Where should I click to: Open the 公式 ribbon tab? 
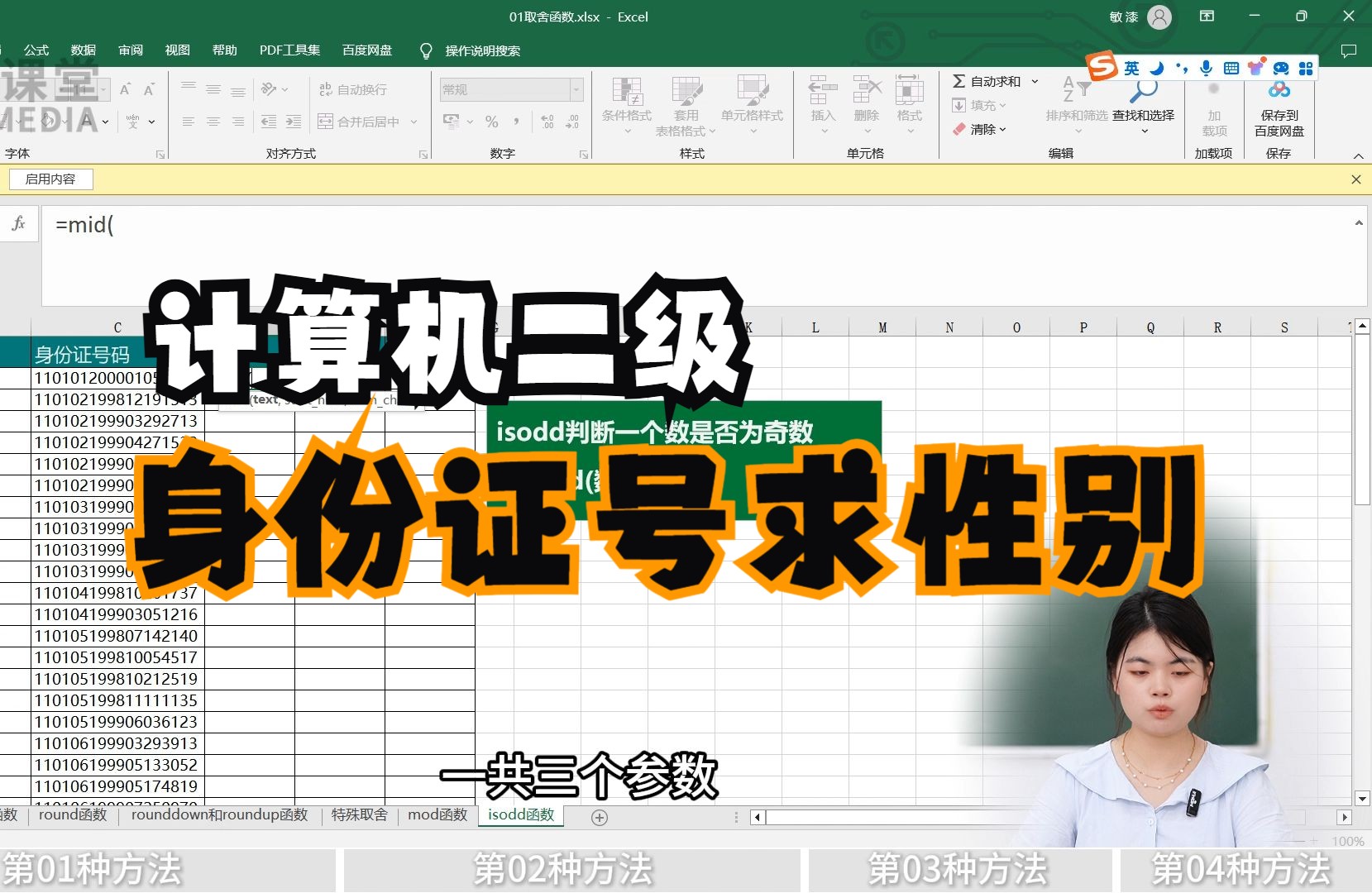coord(36,50)
